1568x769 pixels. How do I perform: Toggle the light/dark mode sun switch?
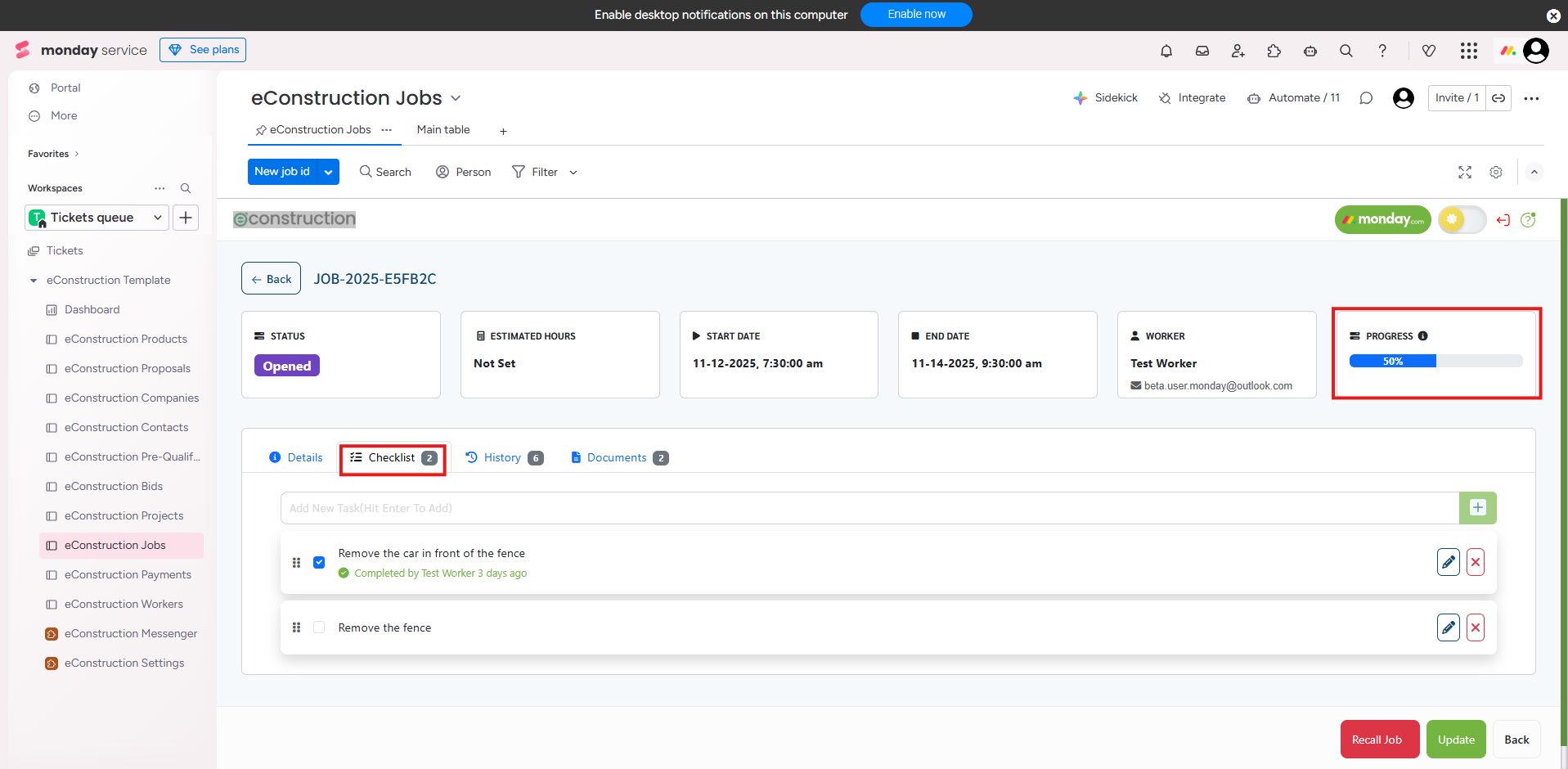pos(1461,219)
